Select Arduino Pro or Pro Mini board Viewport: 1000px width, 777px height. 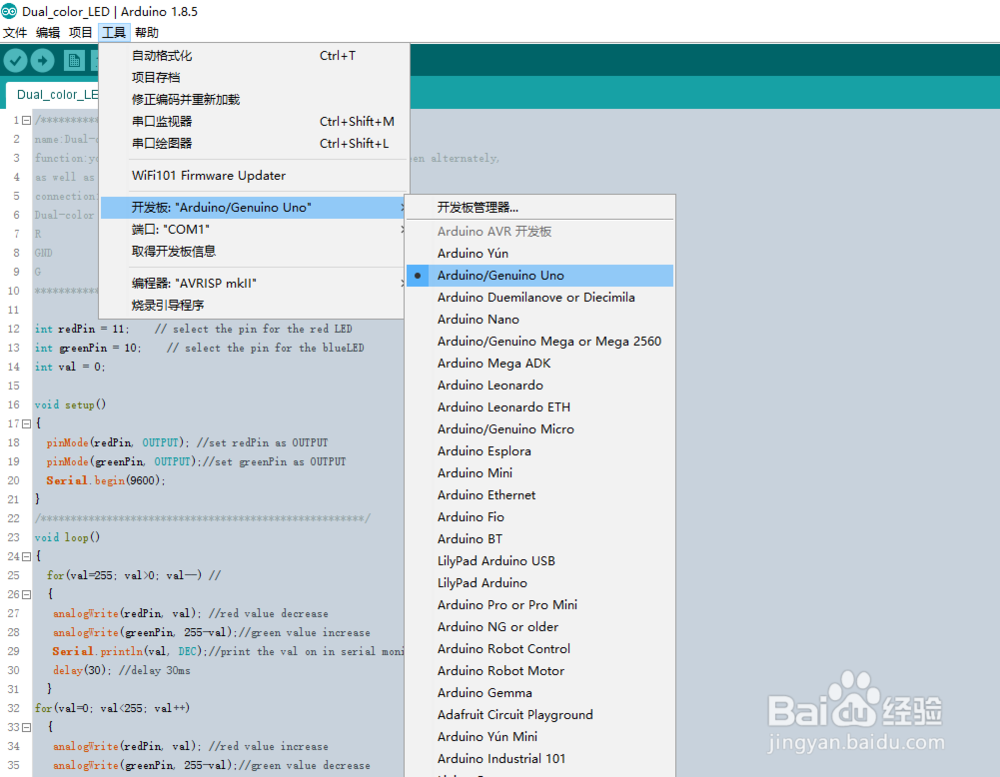point(540,605)
